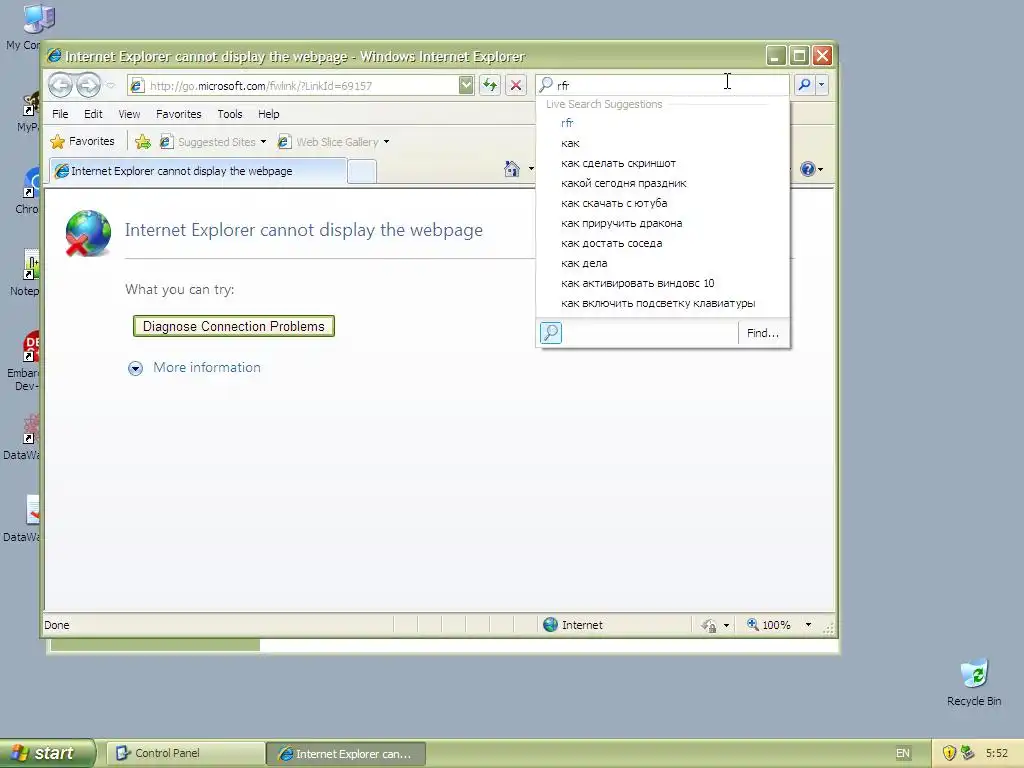Select suggestion 'как скачать с ютуба'

click(x=662, y=203)
